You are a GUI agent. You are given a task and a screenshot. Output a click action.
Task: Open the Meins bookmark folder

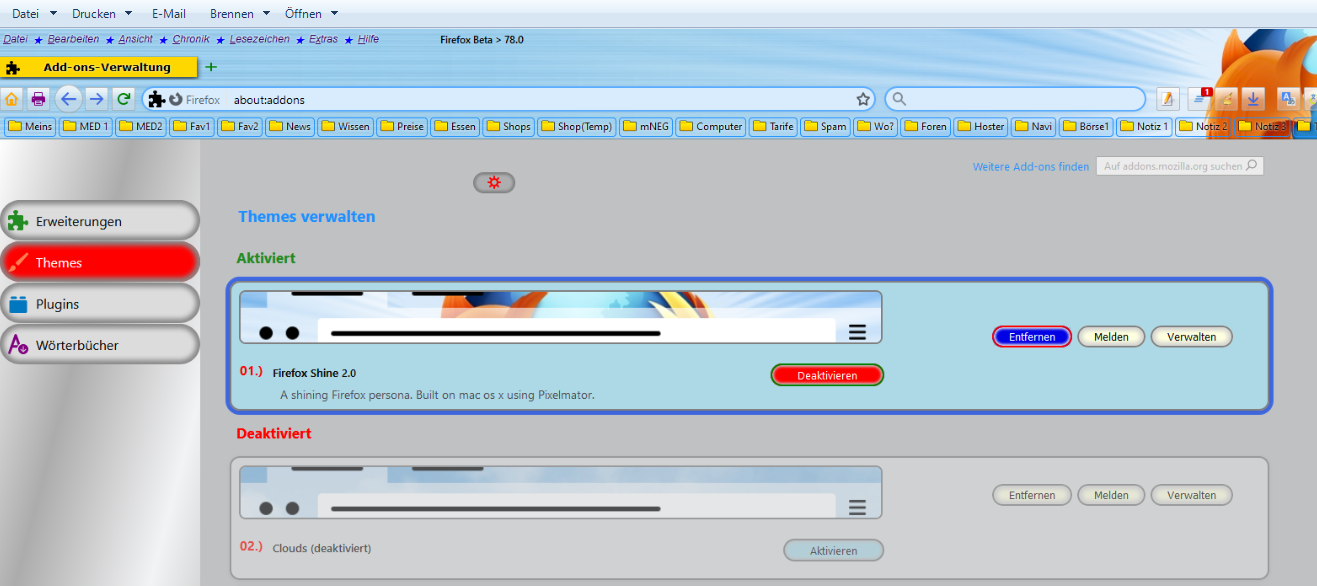(30, 127)
